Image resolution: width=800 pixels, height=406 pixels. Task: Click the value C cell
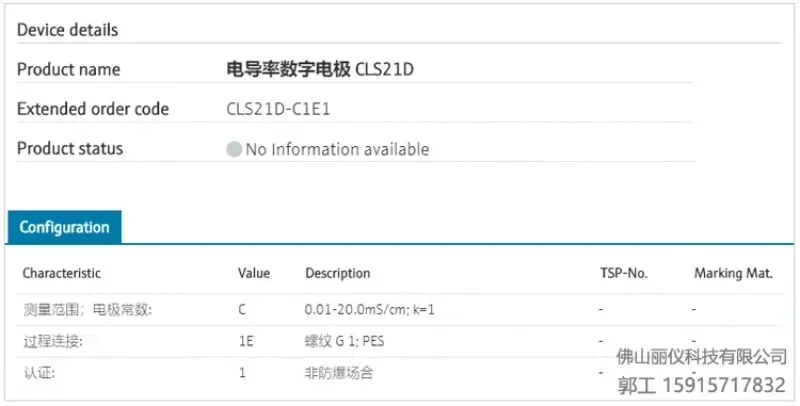point(242,310)
